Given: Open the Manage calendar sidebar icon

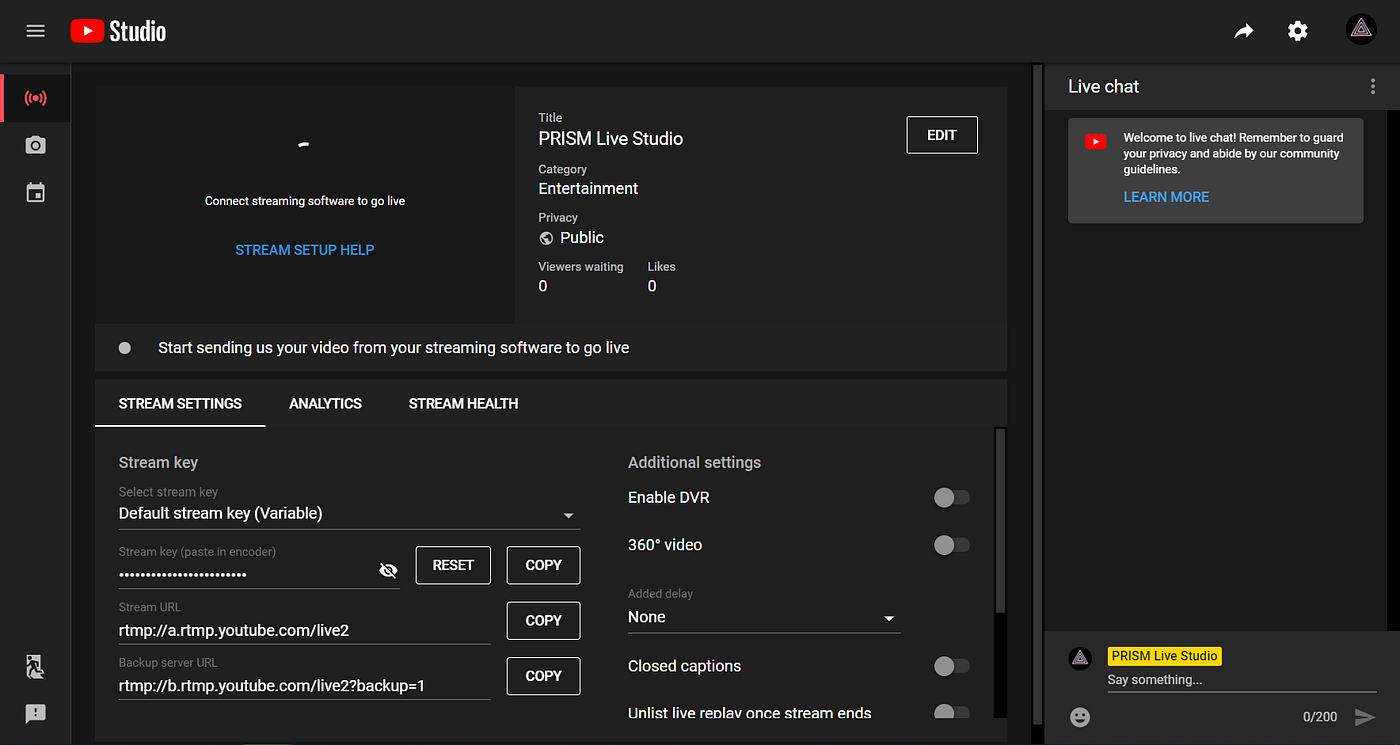Looking at the screenshot, I should point(36,193).
